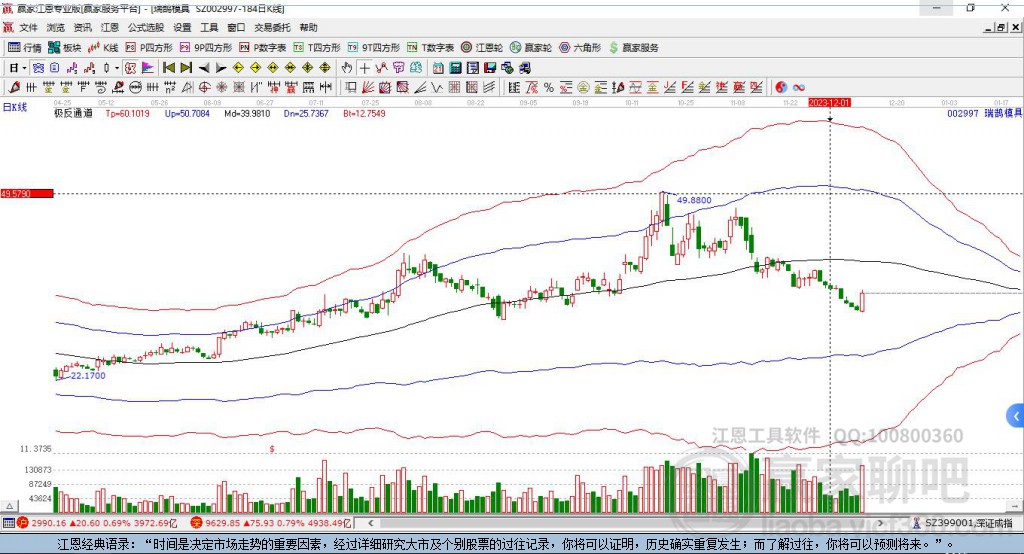Expand the candlestick style dropdown arrow
This screenshot has width=1024, height=554.
117,68
